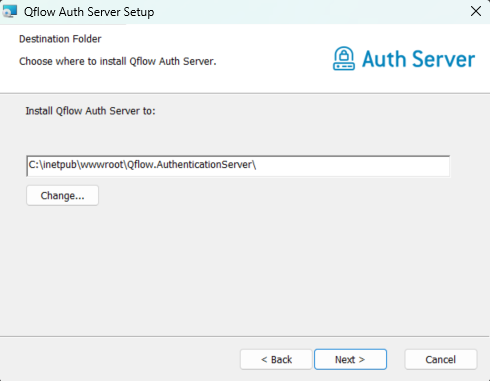Image resolution: width=490 pixels, height=381 pixels.
Task: Click 'Qflow Auth Server Setup' window title
Action: (x=89, y=12)
